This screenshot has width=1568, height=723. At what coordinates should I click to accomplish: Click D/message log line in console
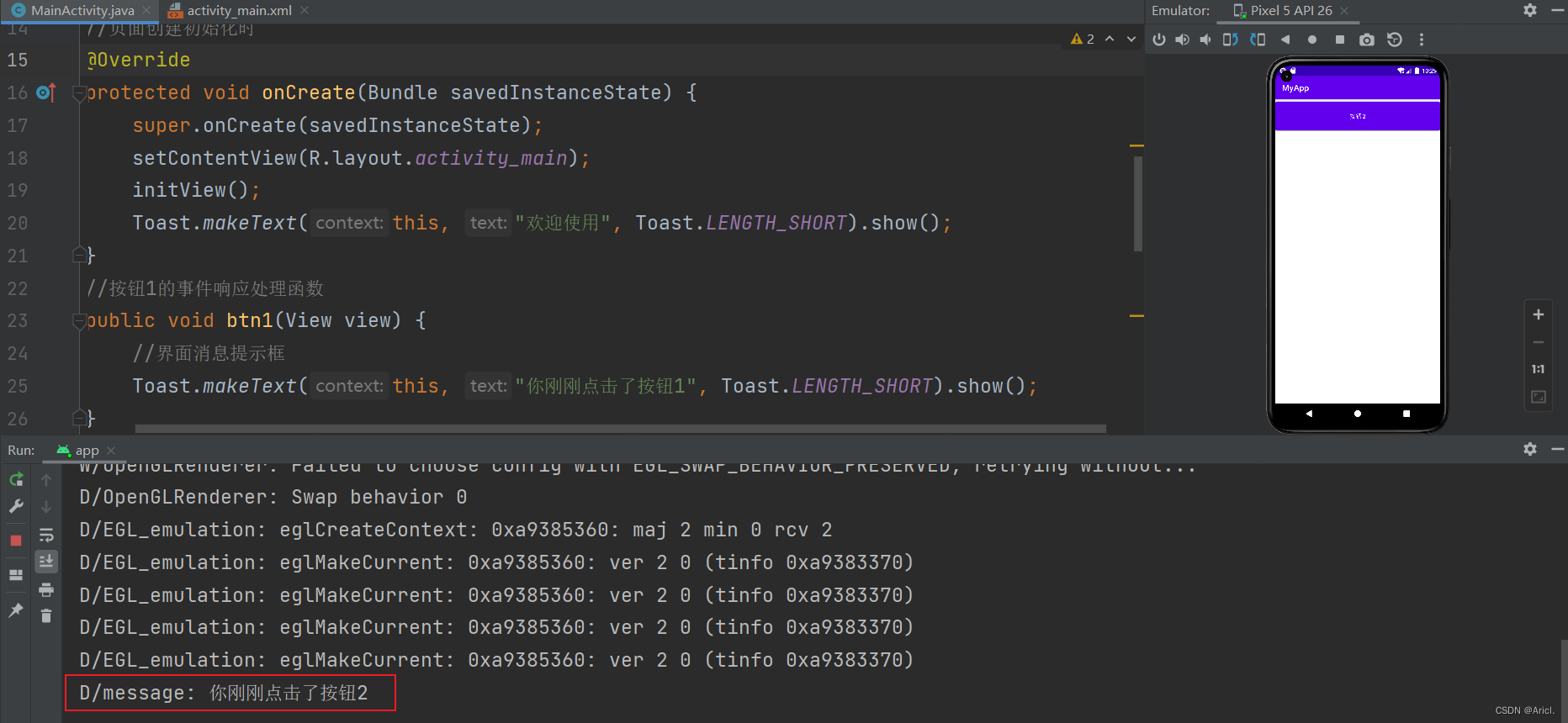pos(225,693)
